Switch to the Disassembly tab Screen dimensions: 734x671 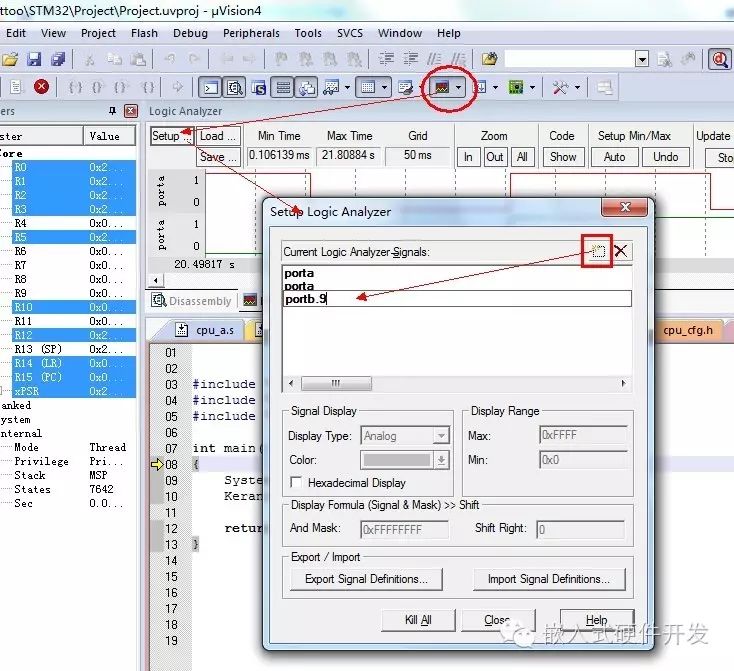[192, 301]
